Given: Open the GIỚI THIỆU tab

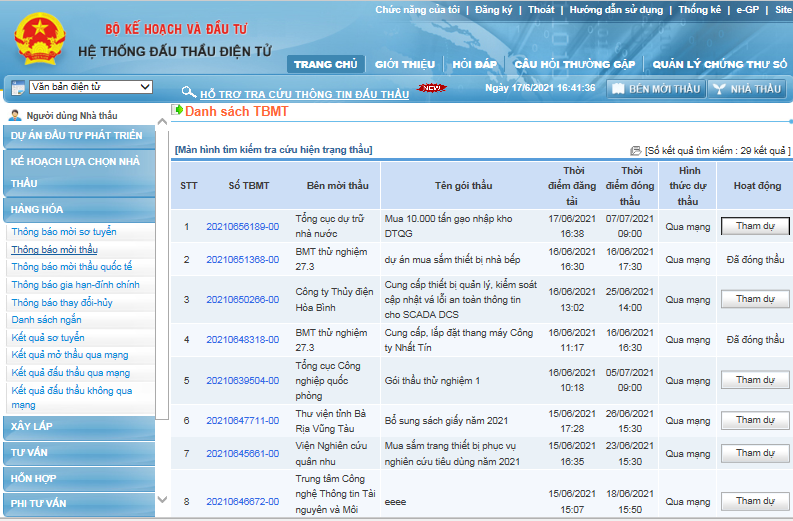Looking at the screenshot, I should click(x=405, y=64).
